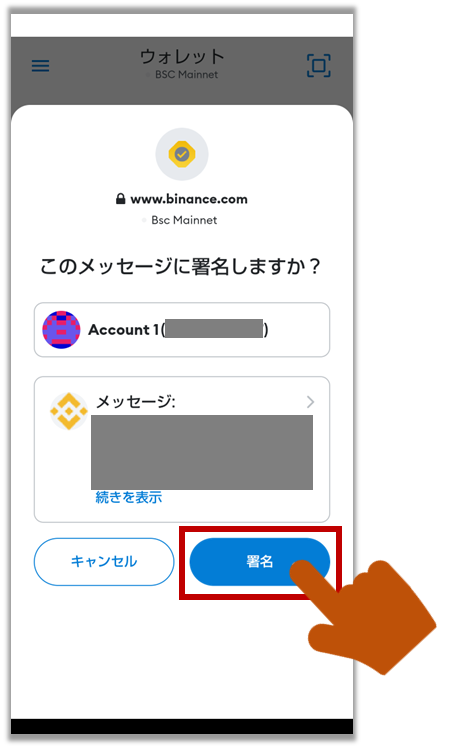Click the ウォレット title in the header

click(182, 57)
